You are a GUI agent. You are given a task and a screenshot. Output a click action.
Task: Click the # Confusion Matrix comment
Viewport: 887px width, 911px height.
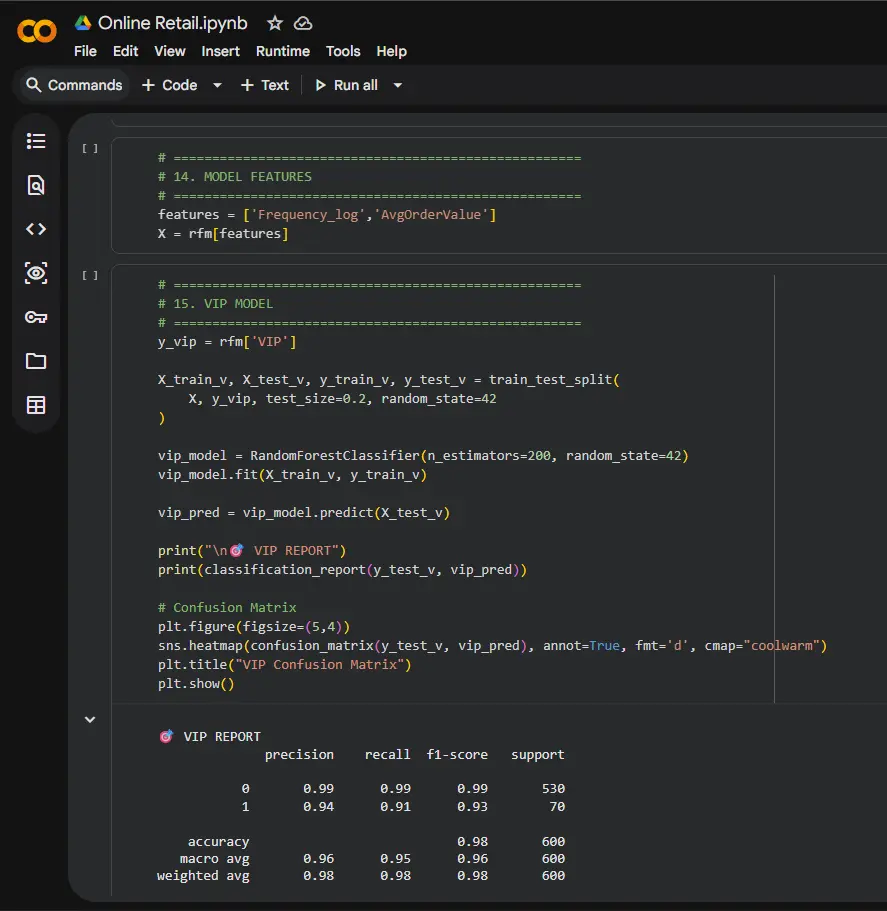click(x=227, y=608)
